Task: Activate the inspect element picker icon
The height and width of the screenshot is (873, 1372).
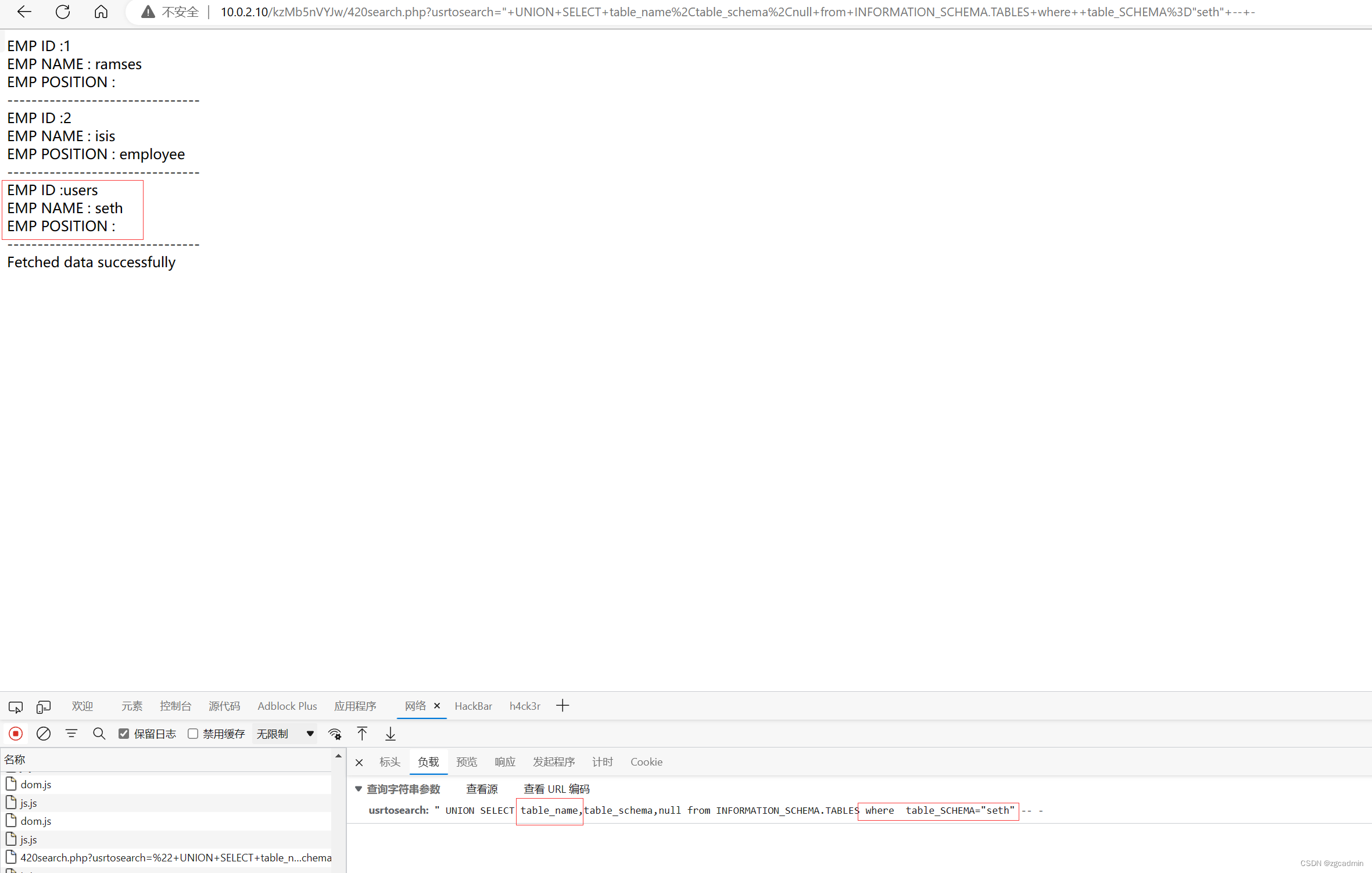Action: [x=16, y=706]
